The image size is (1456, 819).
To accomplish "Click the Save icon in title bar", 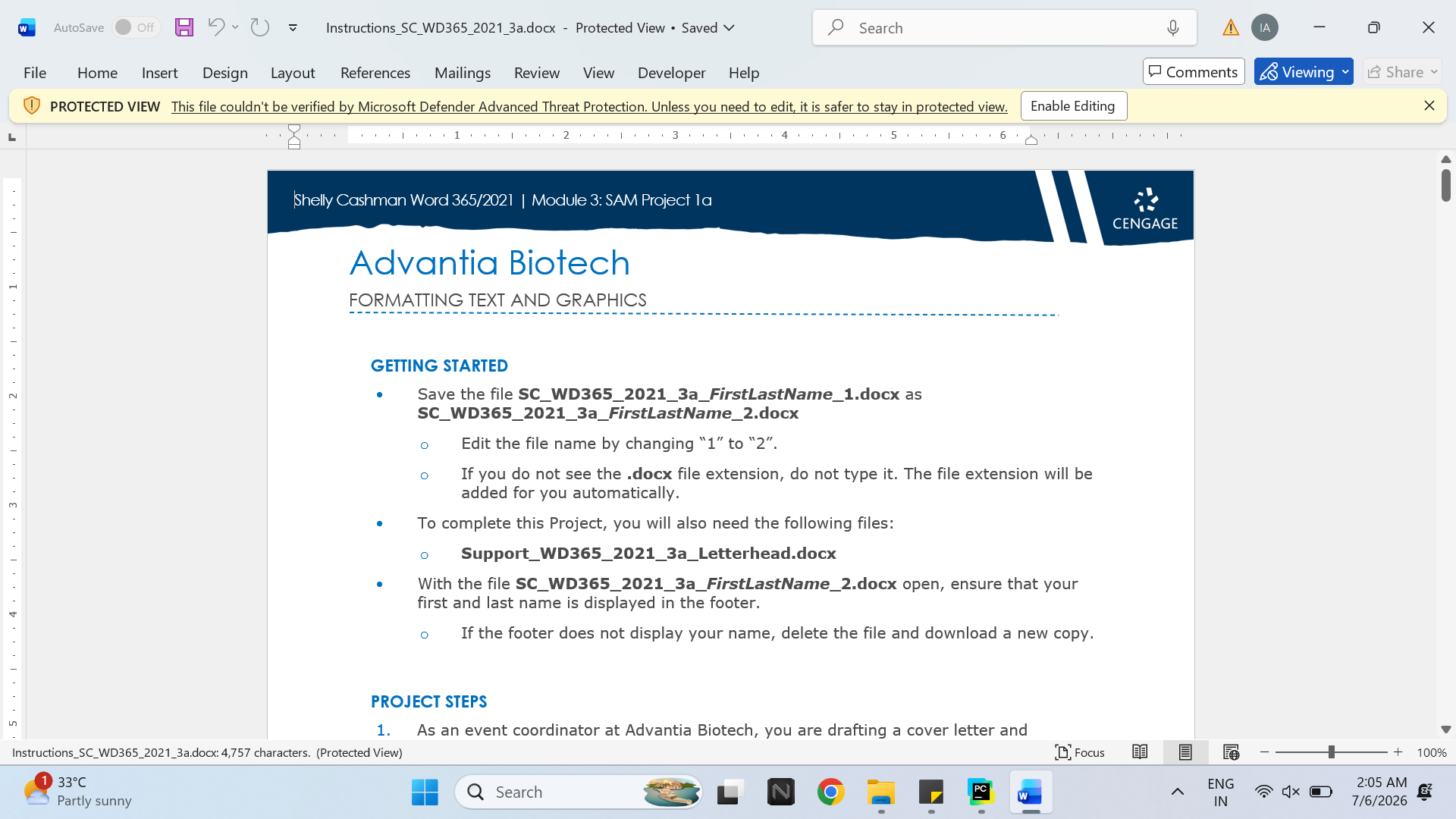I will (184, 28).
